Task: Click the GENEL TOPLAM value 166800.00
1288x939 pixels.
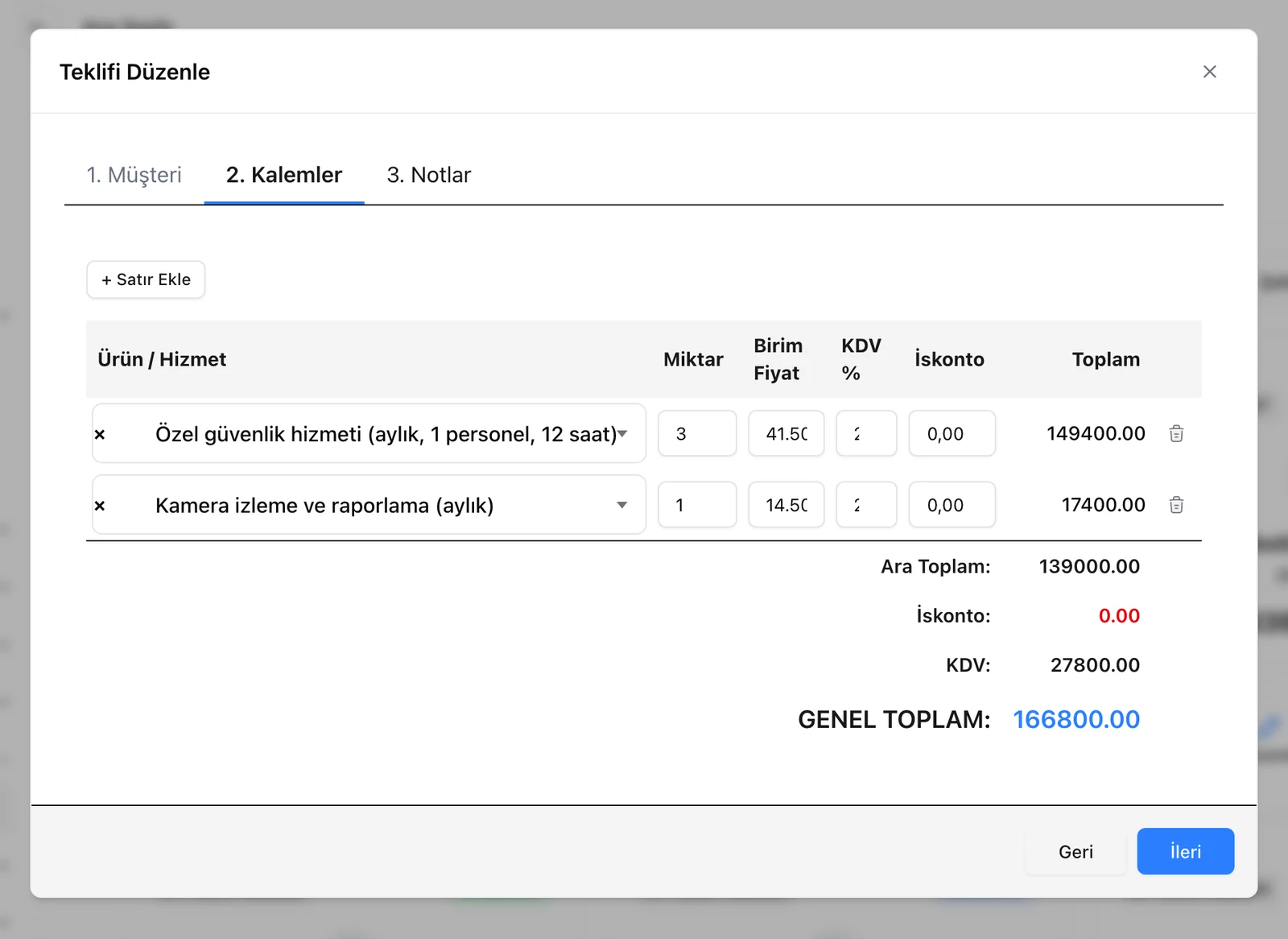Action: (x=1076, y=719)
